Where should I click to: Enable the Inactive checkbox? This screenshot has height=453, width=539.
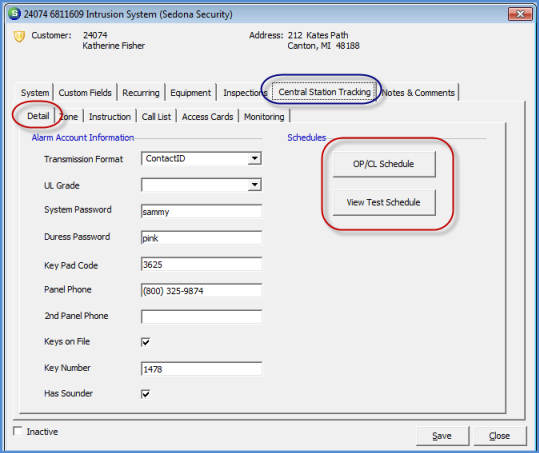tap(18, 431)
